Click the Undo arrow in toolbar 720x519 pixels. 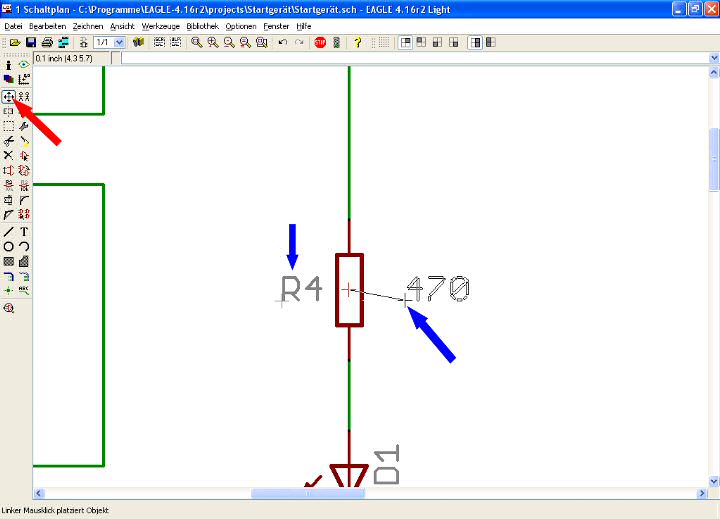pos(282,43)
